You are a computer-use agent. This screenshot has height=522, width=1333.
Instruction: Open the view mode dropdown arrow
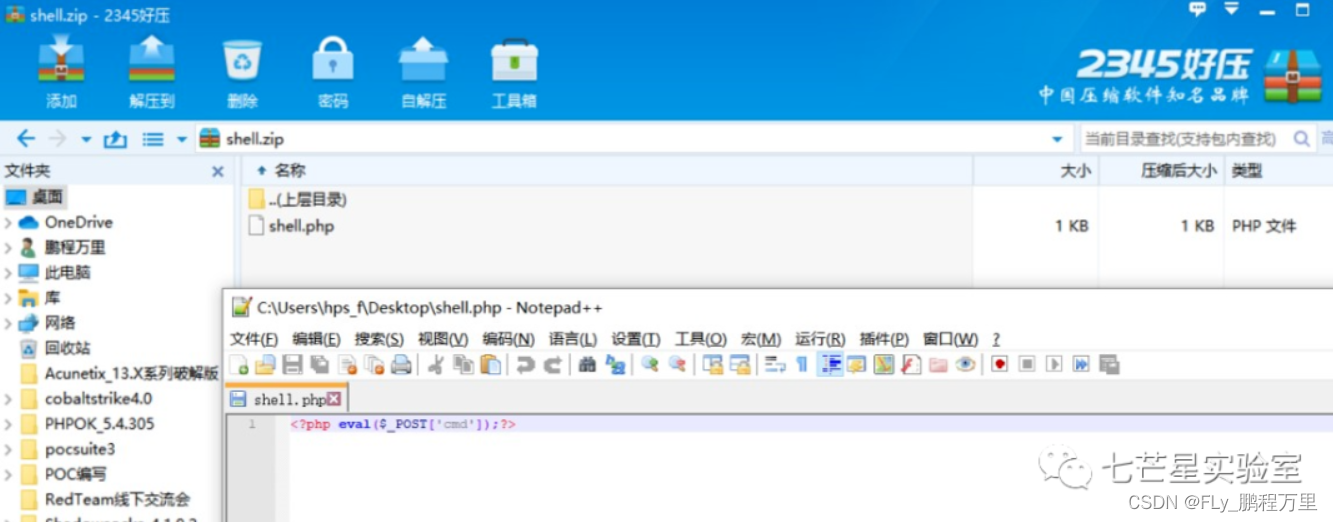click(181, 139)
